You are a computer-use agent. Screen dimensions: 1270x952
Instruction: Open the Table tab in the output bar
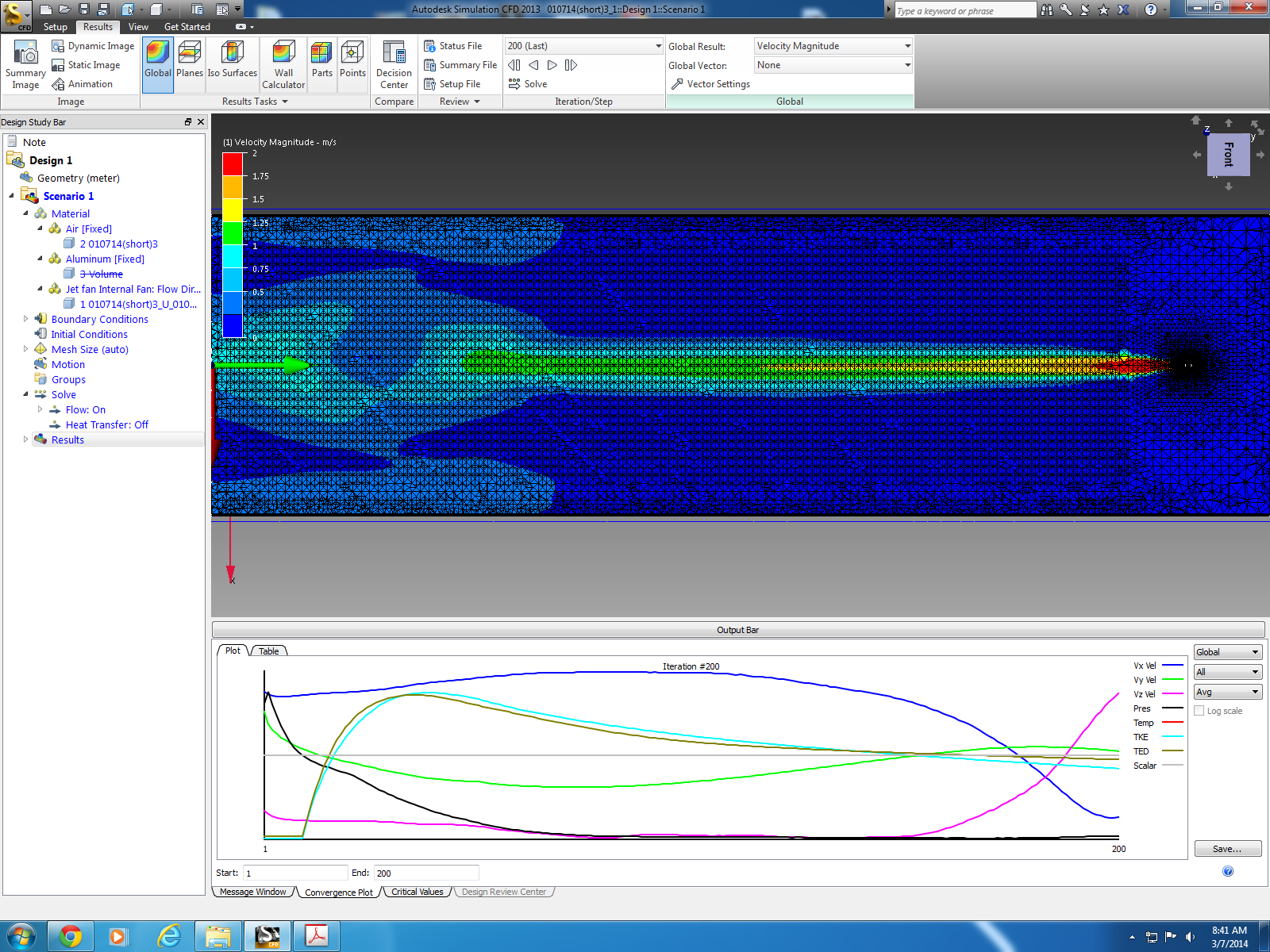[269, 651]
